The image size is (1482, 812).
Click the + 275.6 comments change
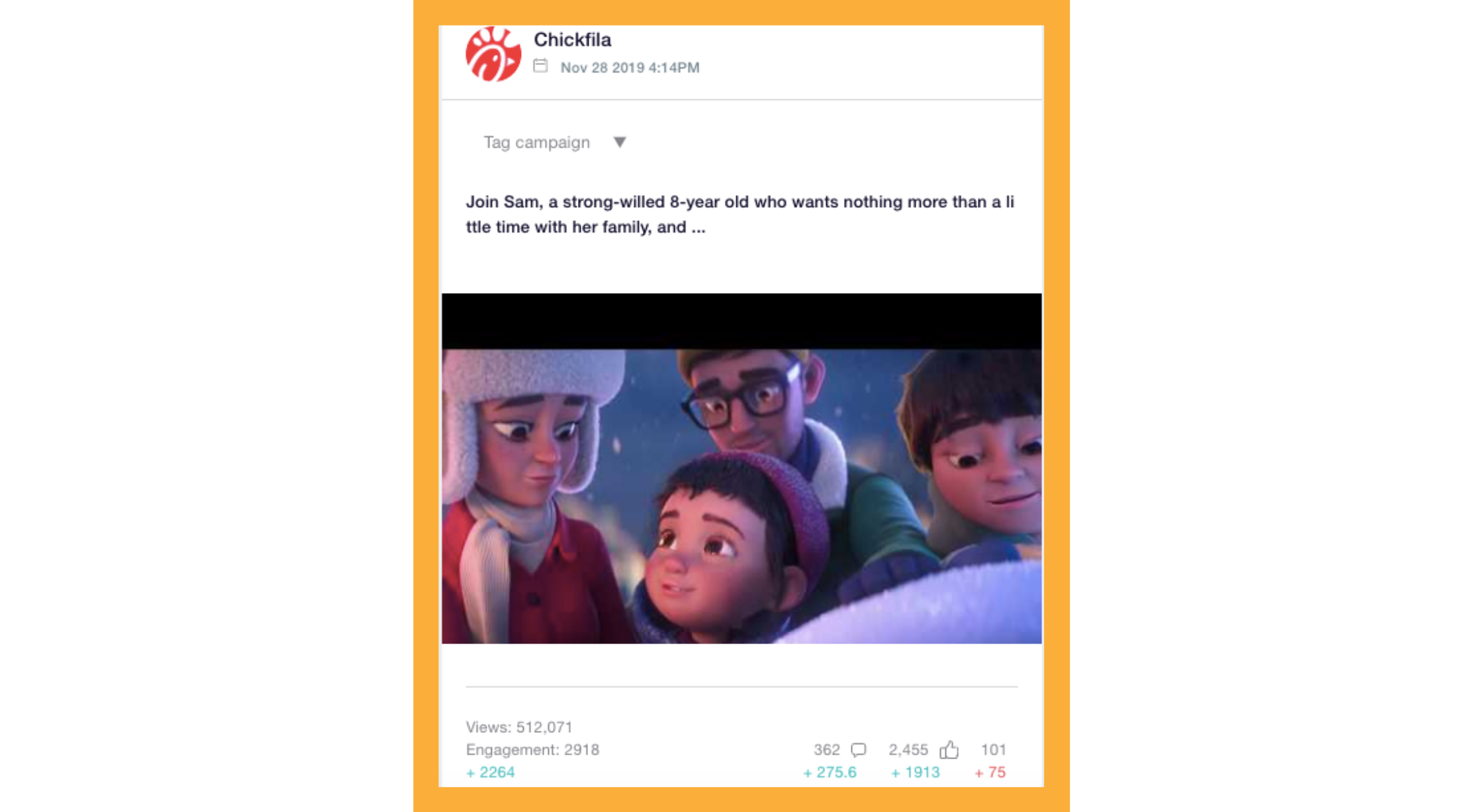[x=830, y=772]
